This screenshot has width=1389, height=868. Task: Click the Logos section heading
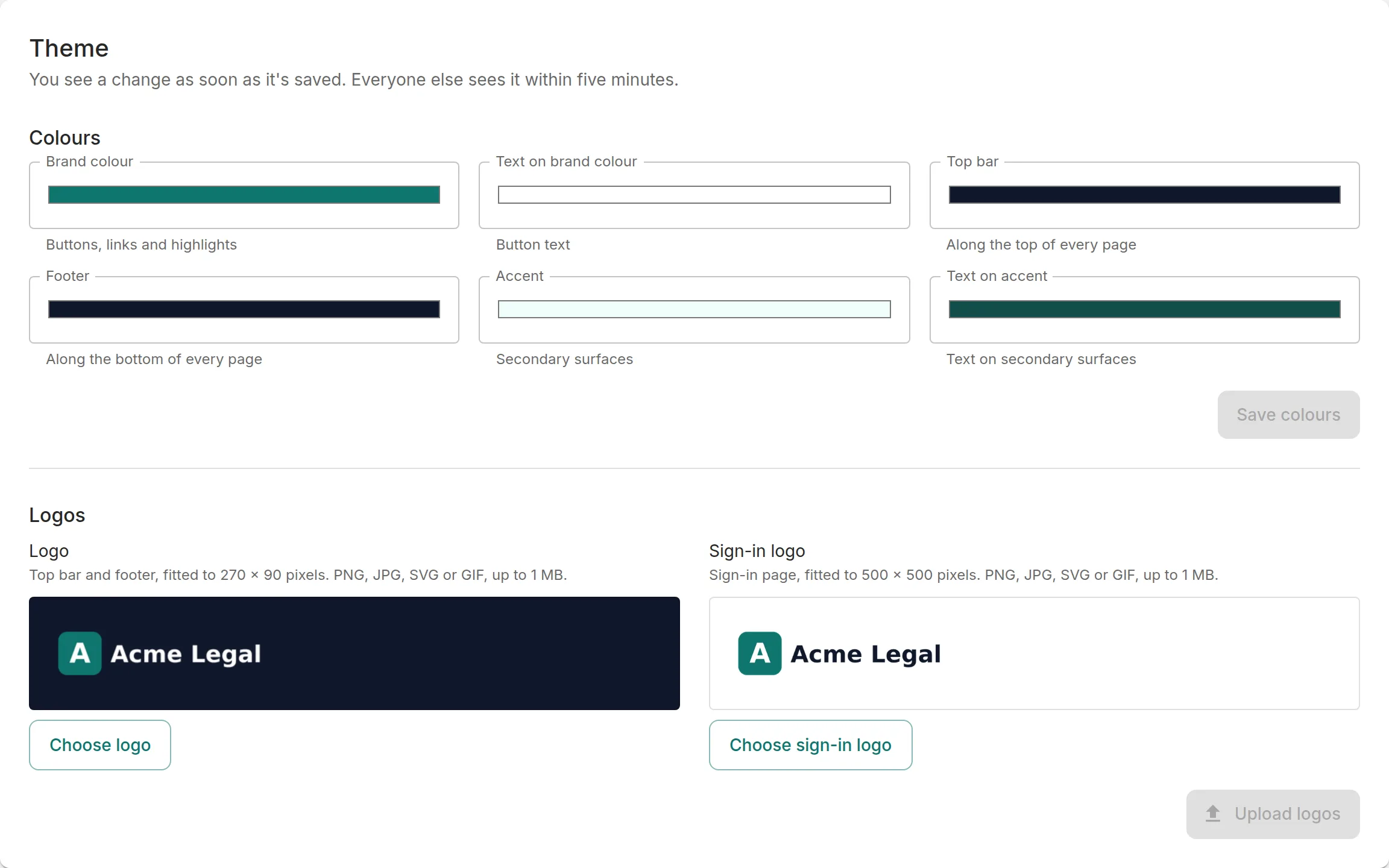[x=57, y=515]
